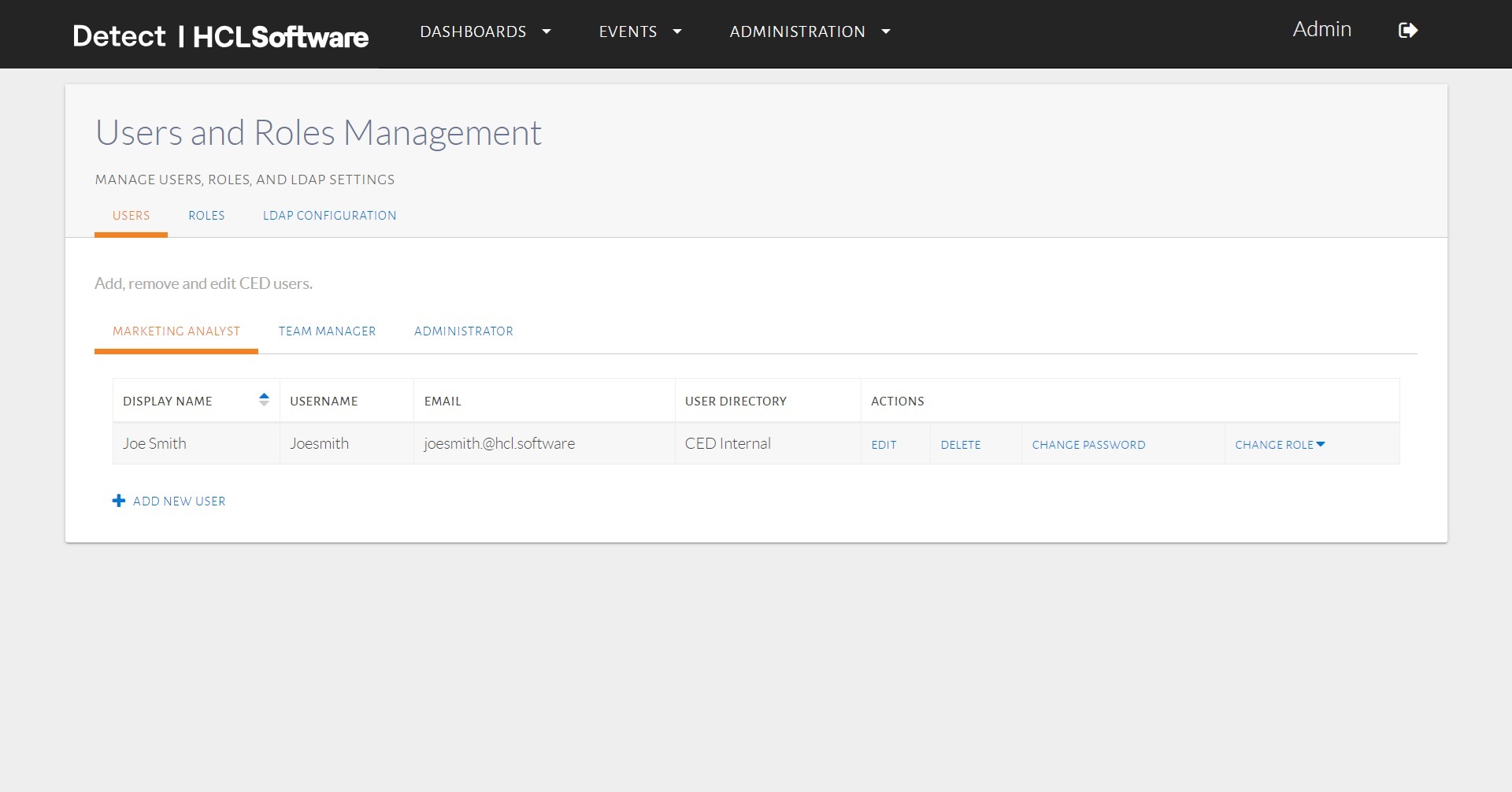Select the Users tab
The image size is (1512, 792).
[131, 216]
